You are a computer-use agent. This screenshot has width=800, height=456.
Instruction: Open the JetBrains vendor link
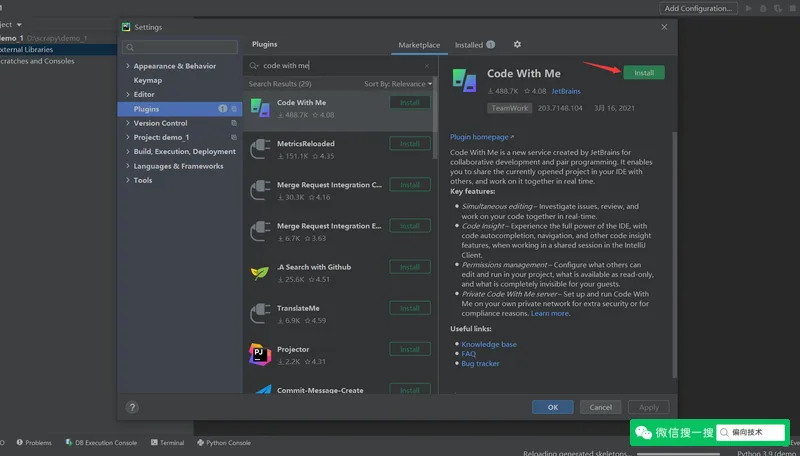tap(566, 91)
